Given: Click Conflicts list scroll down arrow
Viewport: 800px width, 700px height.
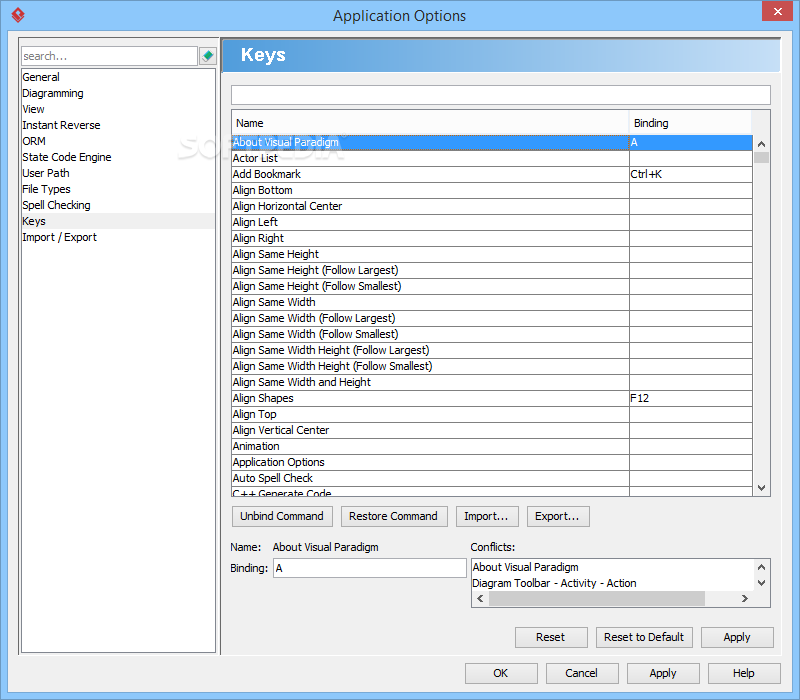Looking at the screenshot, I should [761, 583].
